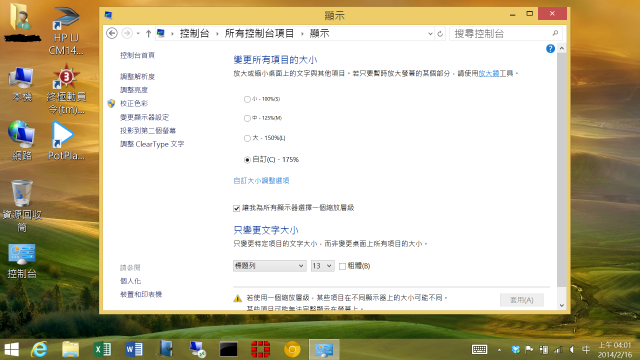Viewport: 640px width, 360px height.
Task: Select the HP LJ CM14 scanner desktop shortcut
Action: point(66,31)
